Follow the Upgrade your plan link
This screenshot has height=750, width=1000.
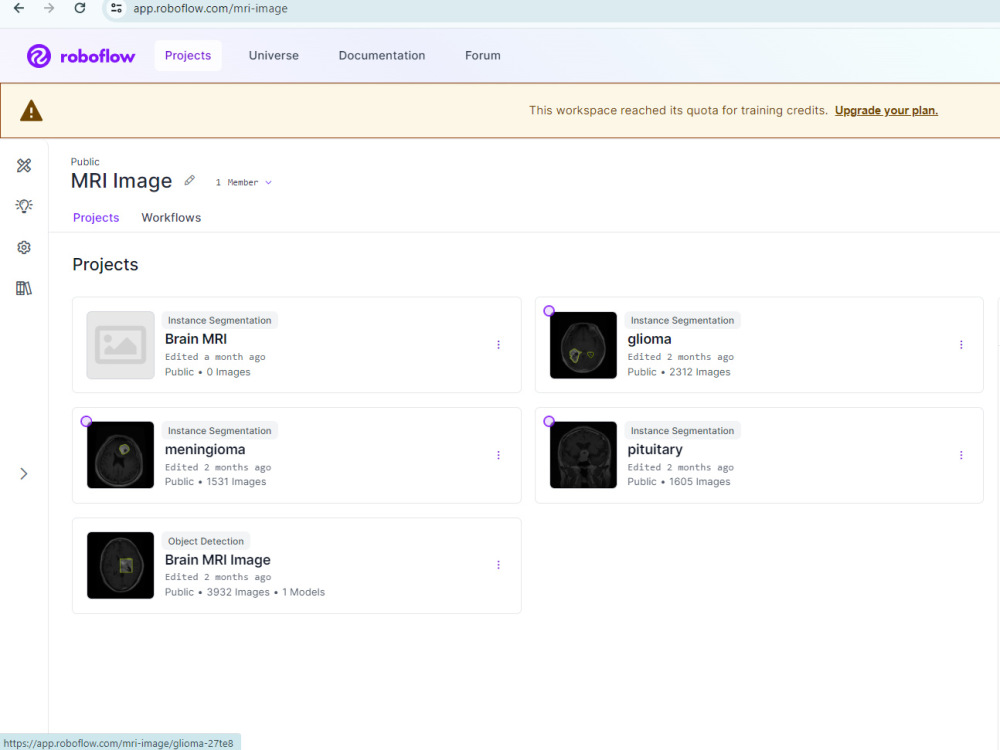886,110
